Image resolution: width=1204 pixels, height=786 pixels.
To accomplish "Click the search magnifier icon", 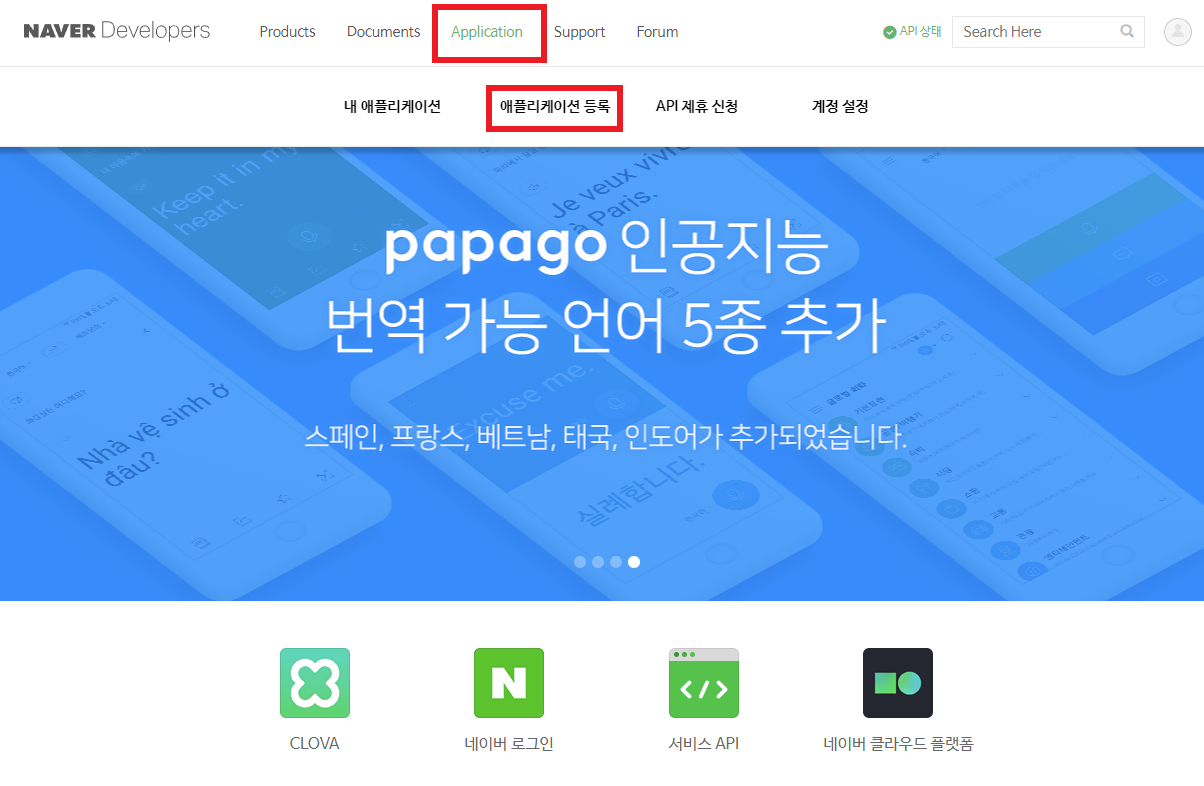I will pos(1127,32).
